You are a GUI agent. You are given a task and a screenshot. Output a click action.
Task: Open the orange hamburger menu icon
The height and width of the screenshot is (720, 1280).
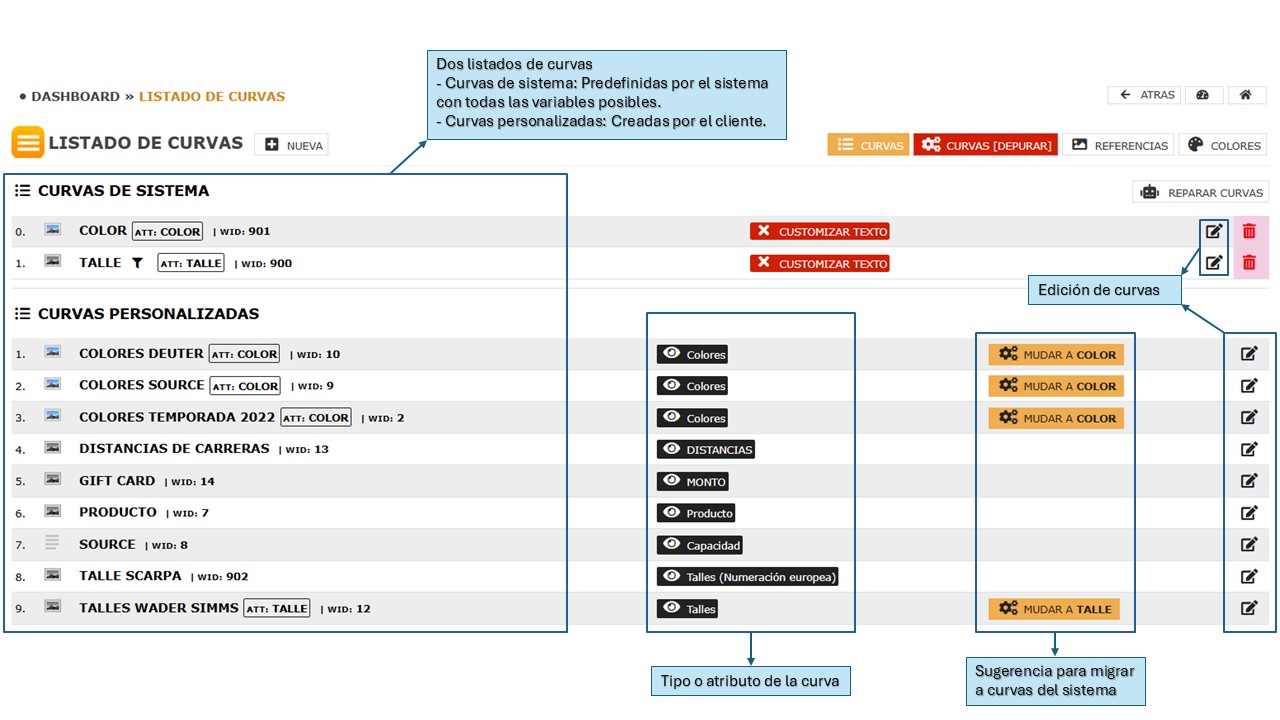point(28,143)
